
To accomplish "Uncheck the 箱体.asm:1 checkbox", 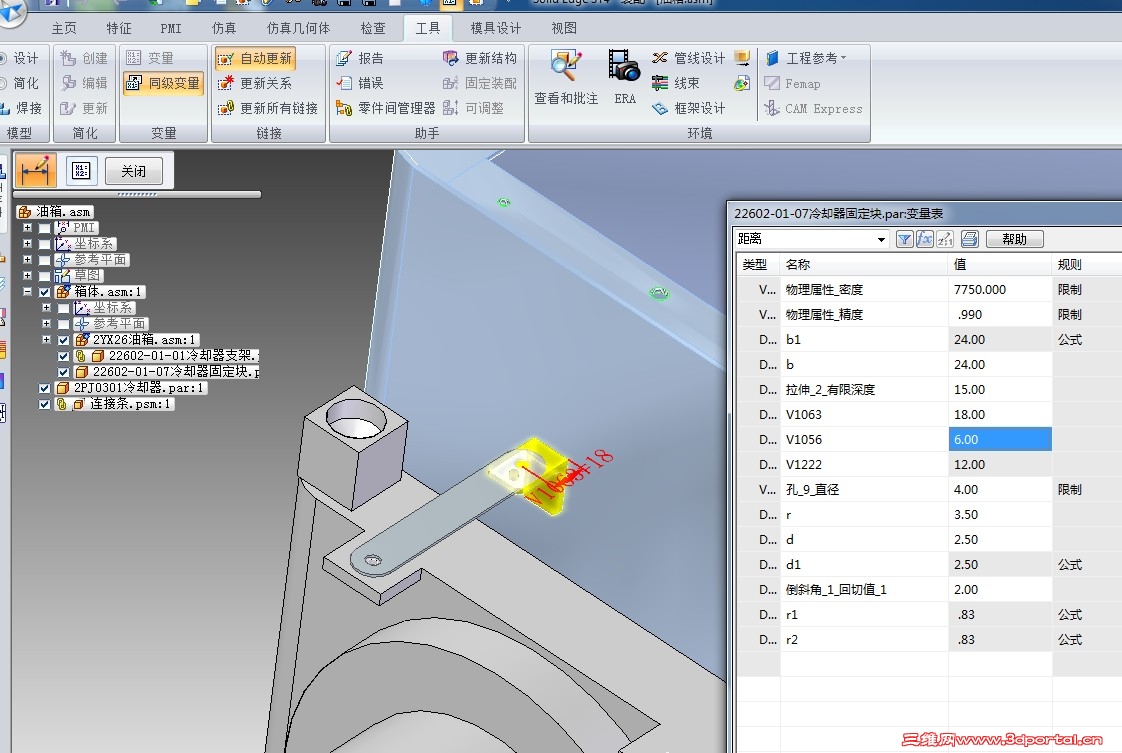I will point(44,292).
